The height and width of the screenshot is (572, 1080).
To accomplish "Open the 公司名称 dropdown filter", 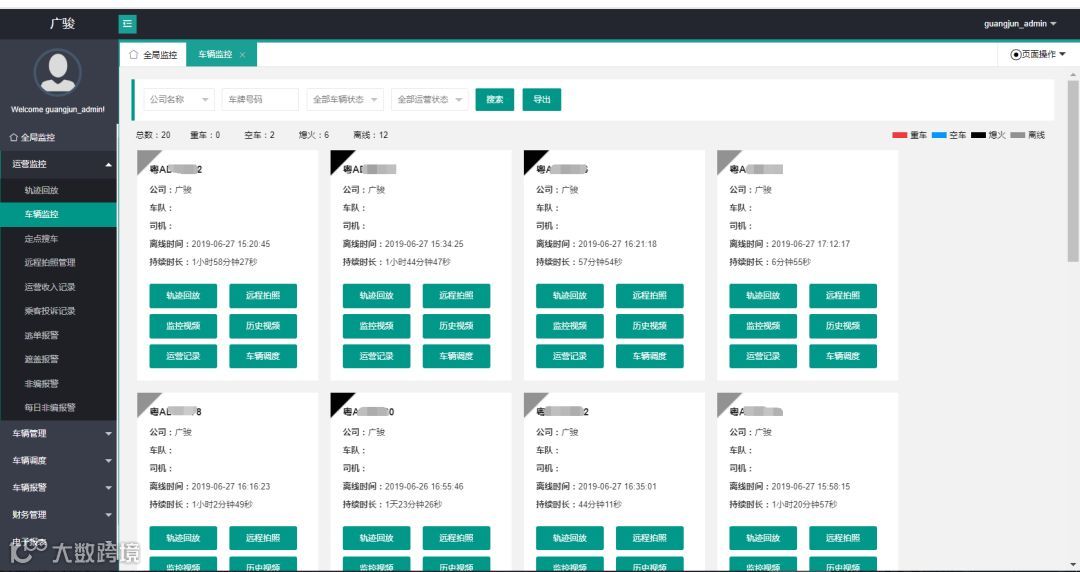I will pos(179,99).
